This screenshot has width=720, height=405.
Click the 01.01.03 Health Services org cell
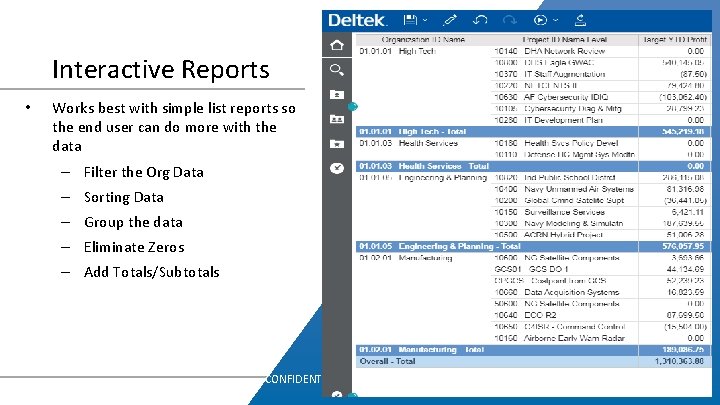408,143
